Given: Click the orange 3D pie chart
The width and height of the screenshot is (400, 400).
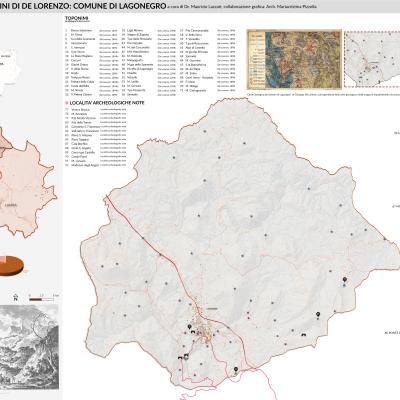Looking at the screenshot, I should coord(11,266).
